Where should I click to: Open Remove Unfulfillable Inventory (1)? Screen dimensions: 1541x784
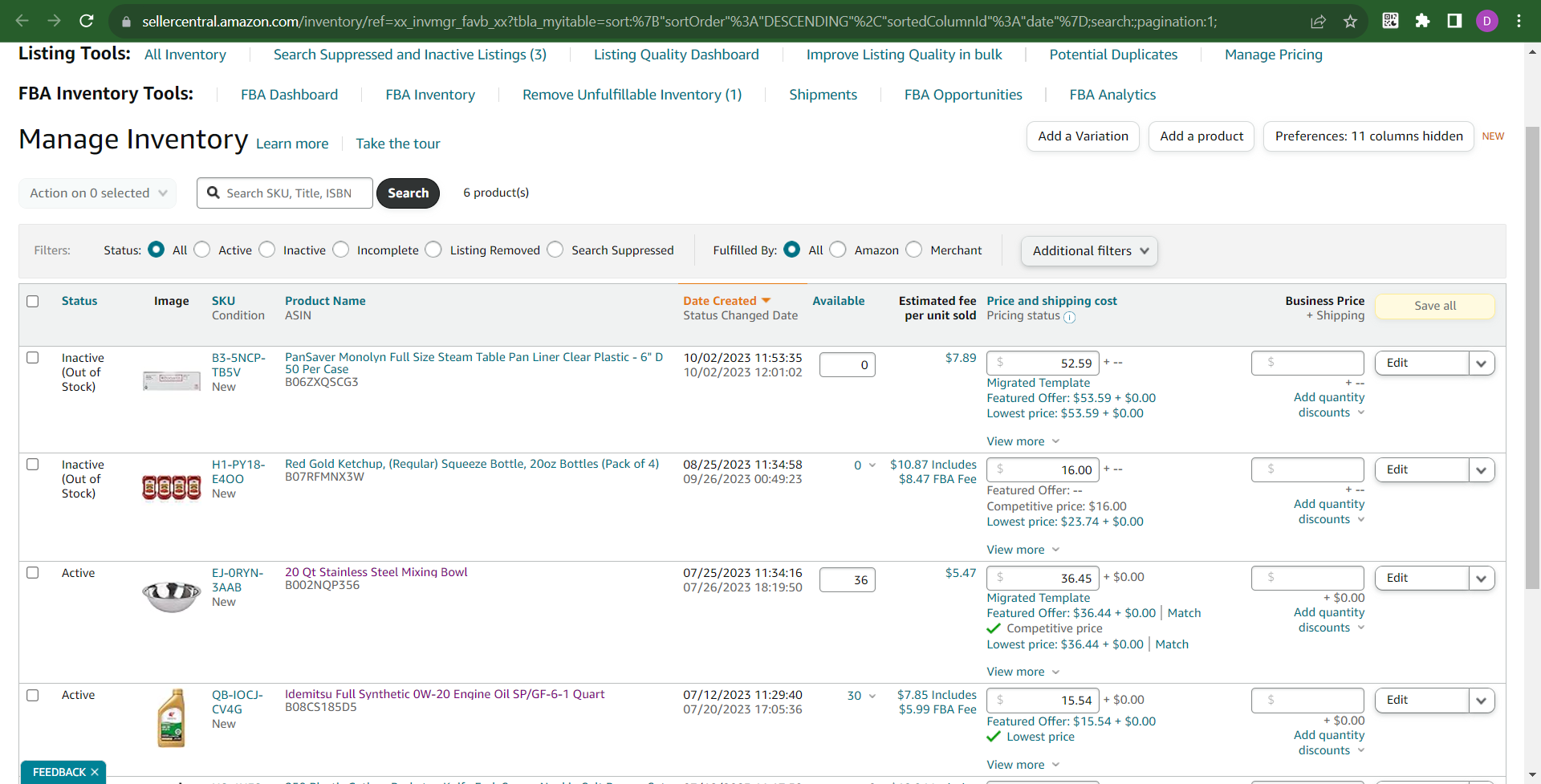pos(632,95)
